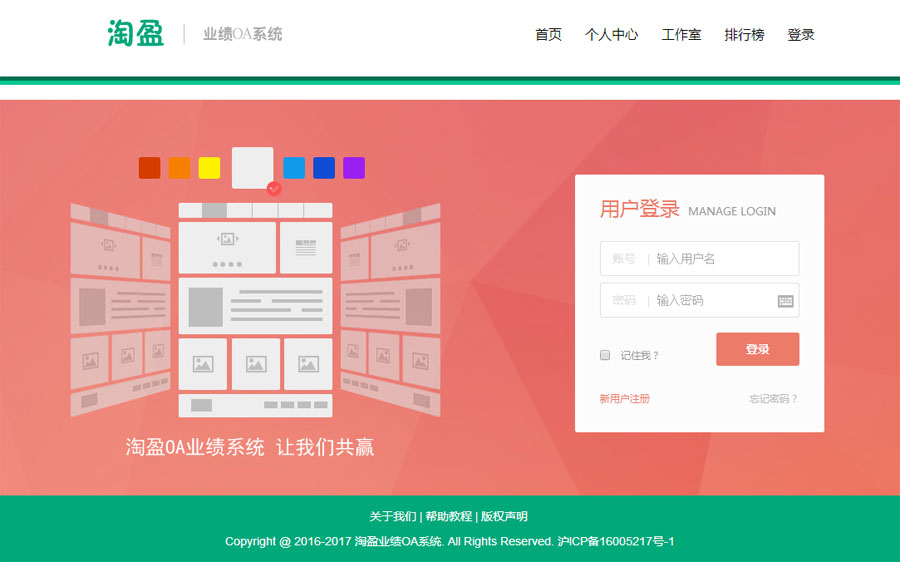Pick the red color swatch

point(150,168)
